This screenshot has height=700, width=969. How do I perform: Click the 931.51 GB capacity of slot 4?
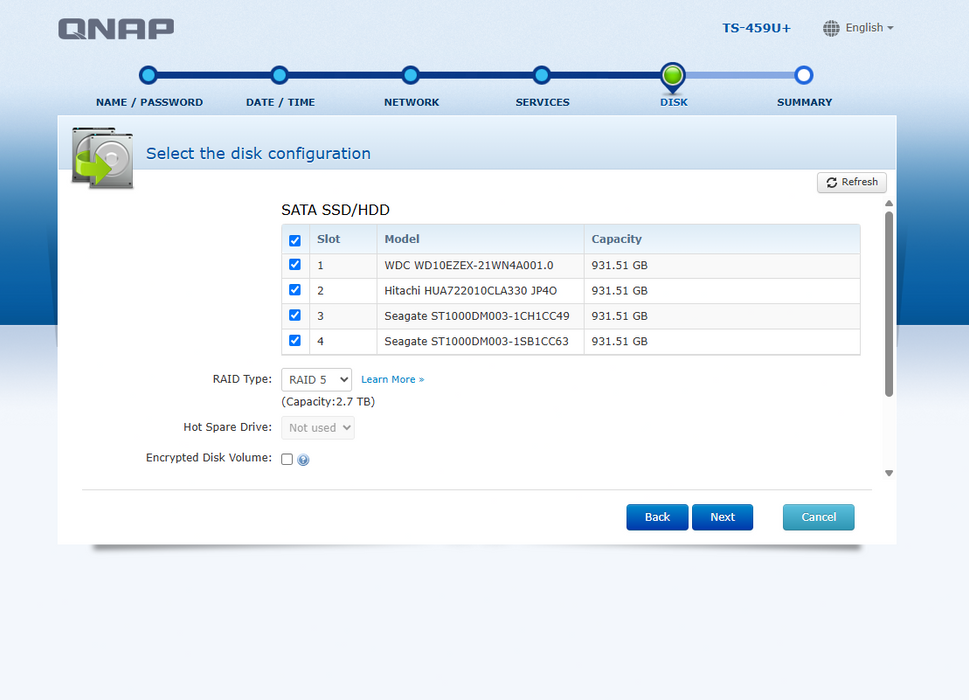pos(619,342)
